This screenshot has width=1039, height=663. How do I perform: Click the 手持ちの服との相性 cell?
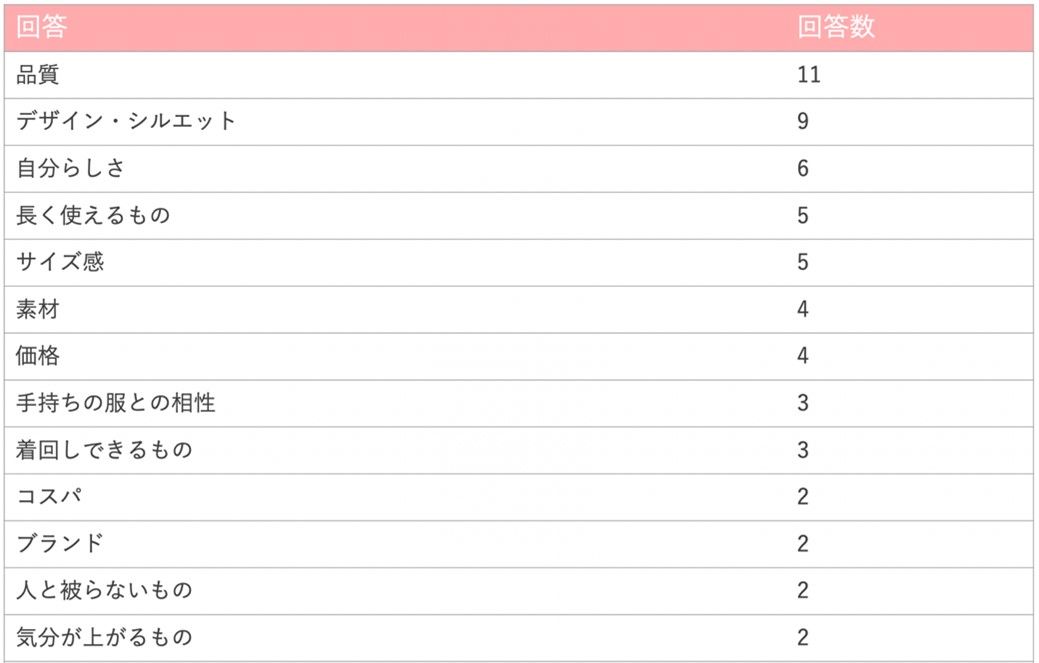[115, 404]
